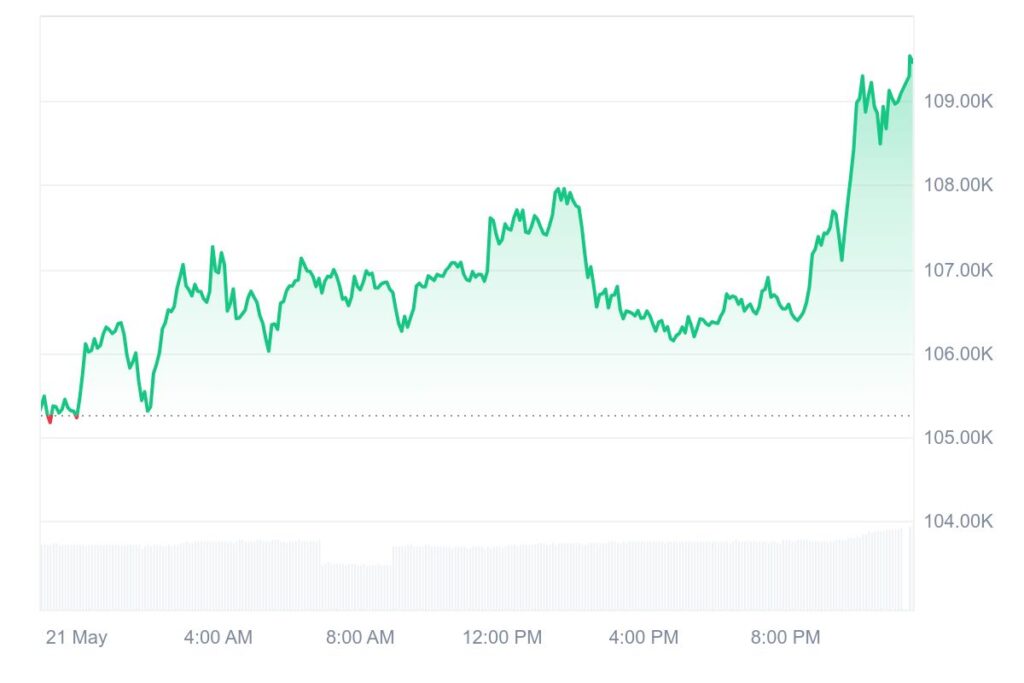Select the 4:00 AM time label
The height and width of the screenshot is (683, 1024).
pos(218,637)
